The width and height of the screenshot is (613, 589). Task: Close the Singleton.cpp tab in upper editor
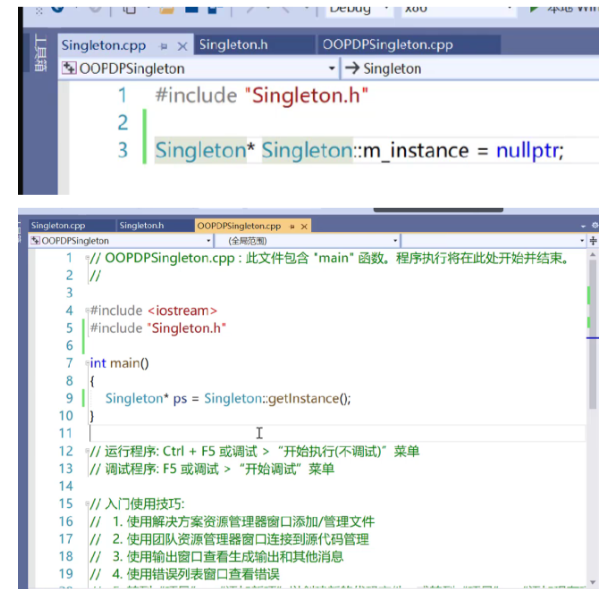[x=182, y=47]
